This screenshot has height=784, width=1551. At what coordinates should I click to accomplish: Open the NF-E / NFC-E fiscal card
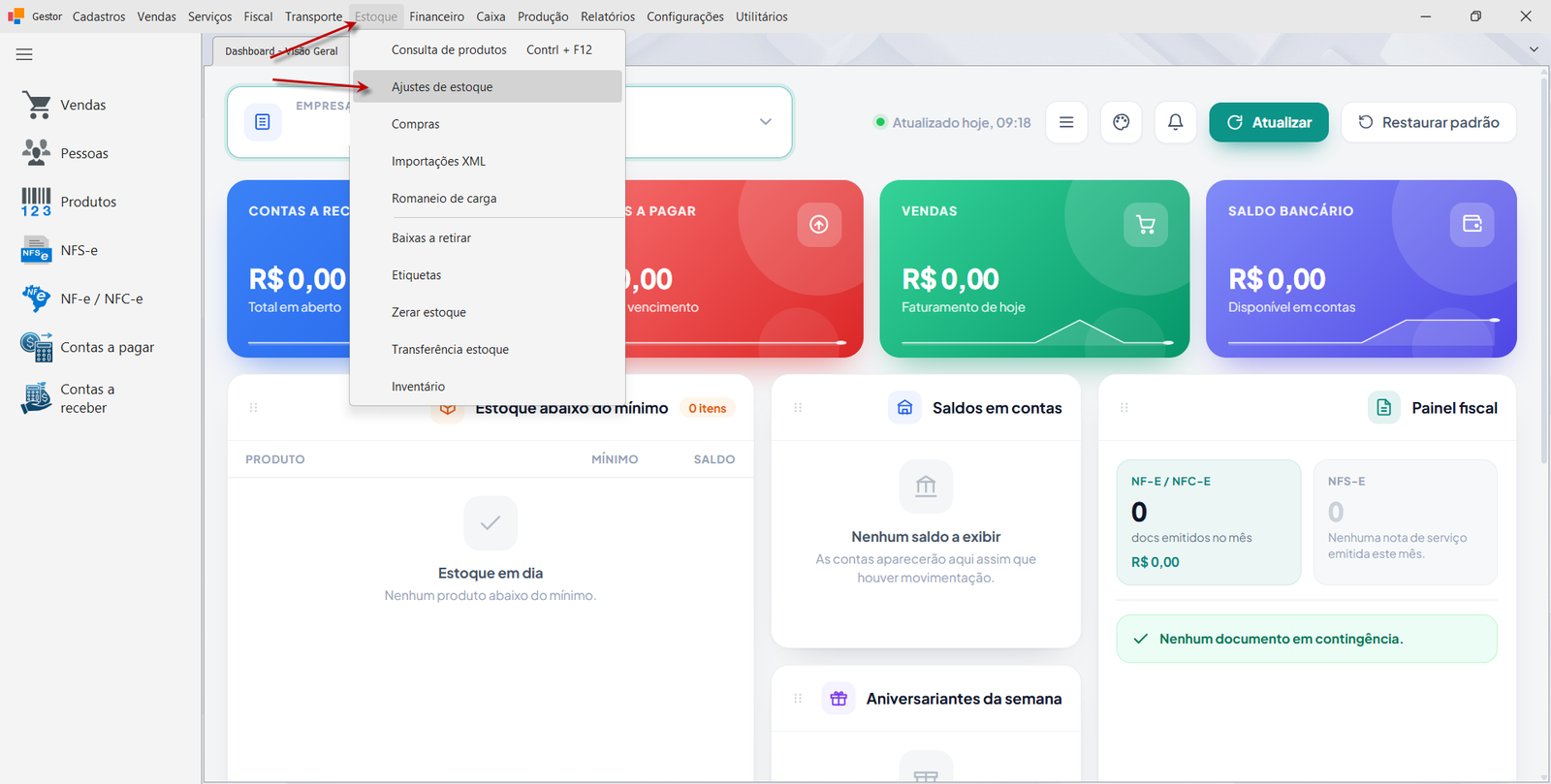(x=1209, y=522)
